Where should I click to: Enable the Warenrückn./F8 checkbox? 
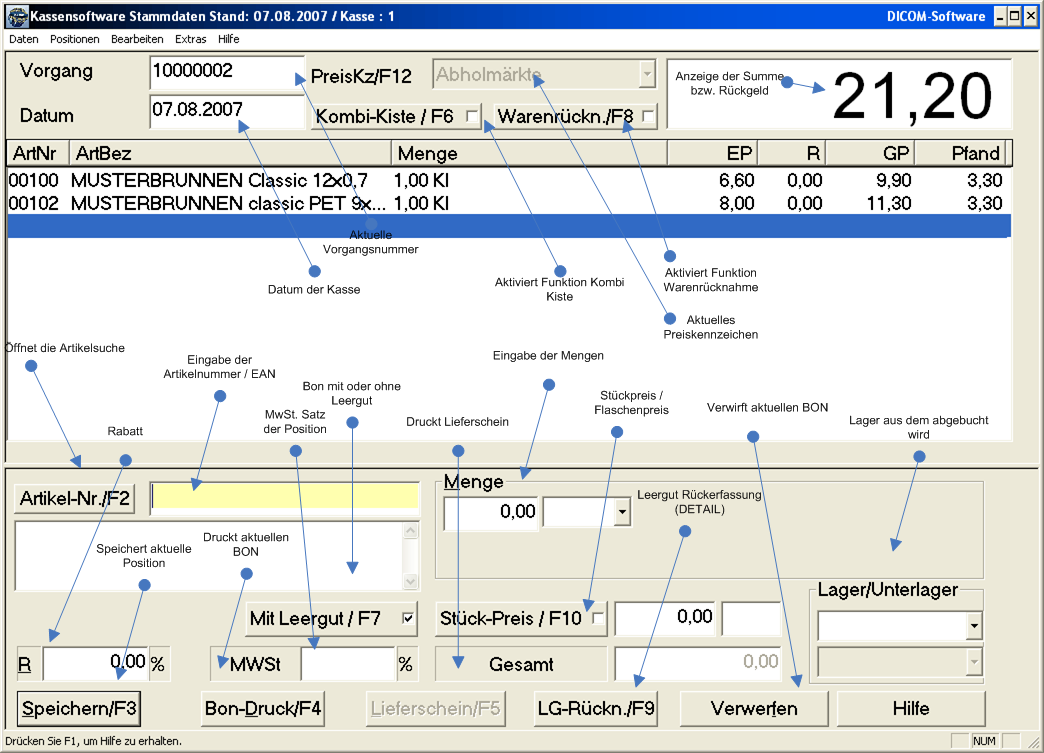click(648, 117)
